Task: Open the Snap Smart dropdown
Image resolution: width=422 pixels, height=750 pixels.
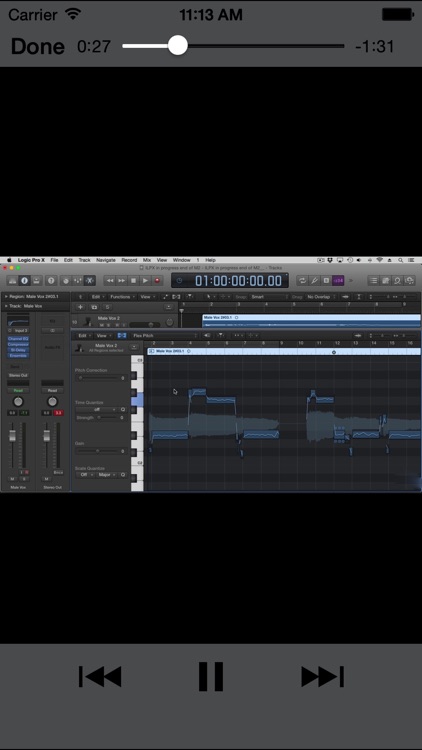Action: tap(267, 297)
